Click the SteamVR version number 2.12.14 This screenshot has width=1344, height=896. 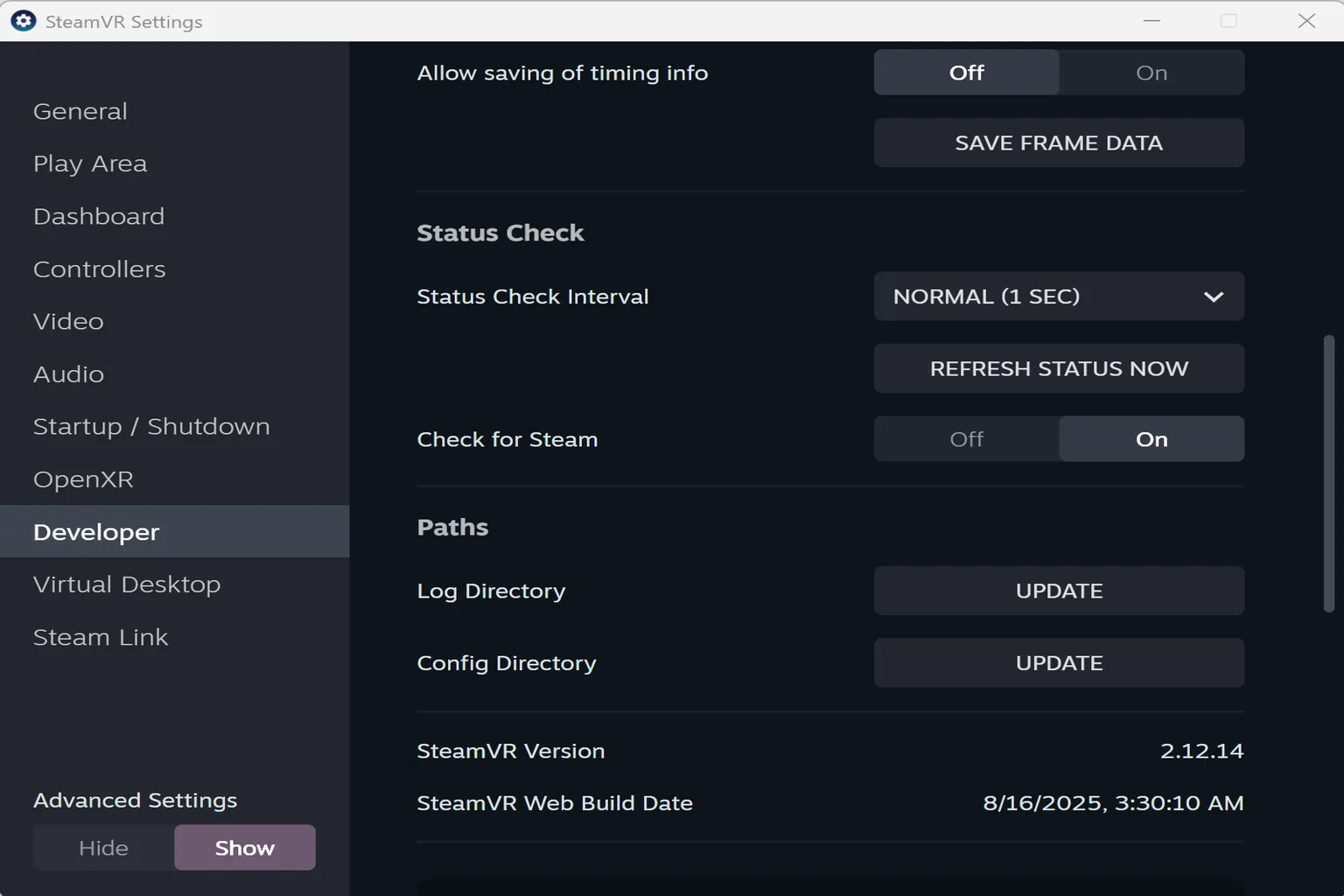tap(1201, 751)
